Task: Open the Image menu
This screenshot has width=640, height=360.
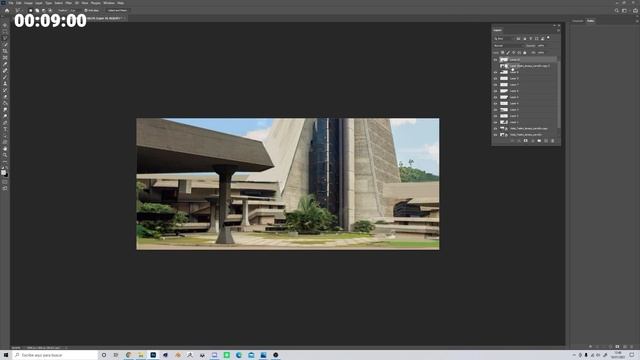Action: [x=28, y=3]
